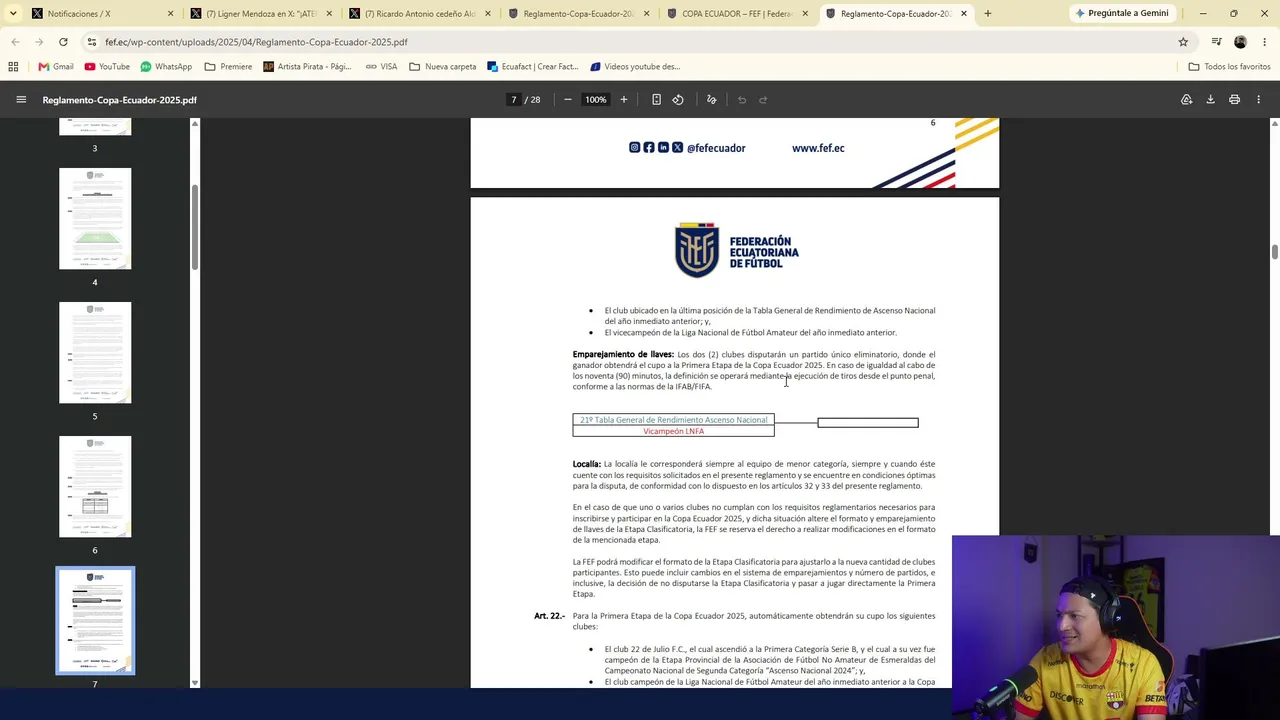Screen dimensions: 1280x720
Task: Open YouTube bookmark
Action: coord(107,67)
